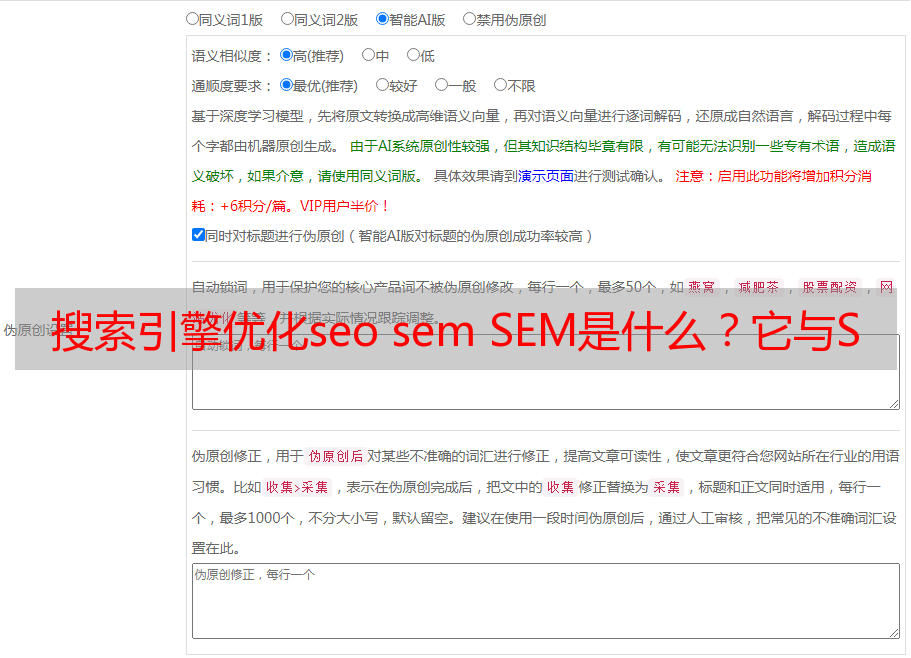
Task: Set 通顺度要求 to 不限
Action: (x=500, y=85)
